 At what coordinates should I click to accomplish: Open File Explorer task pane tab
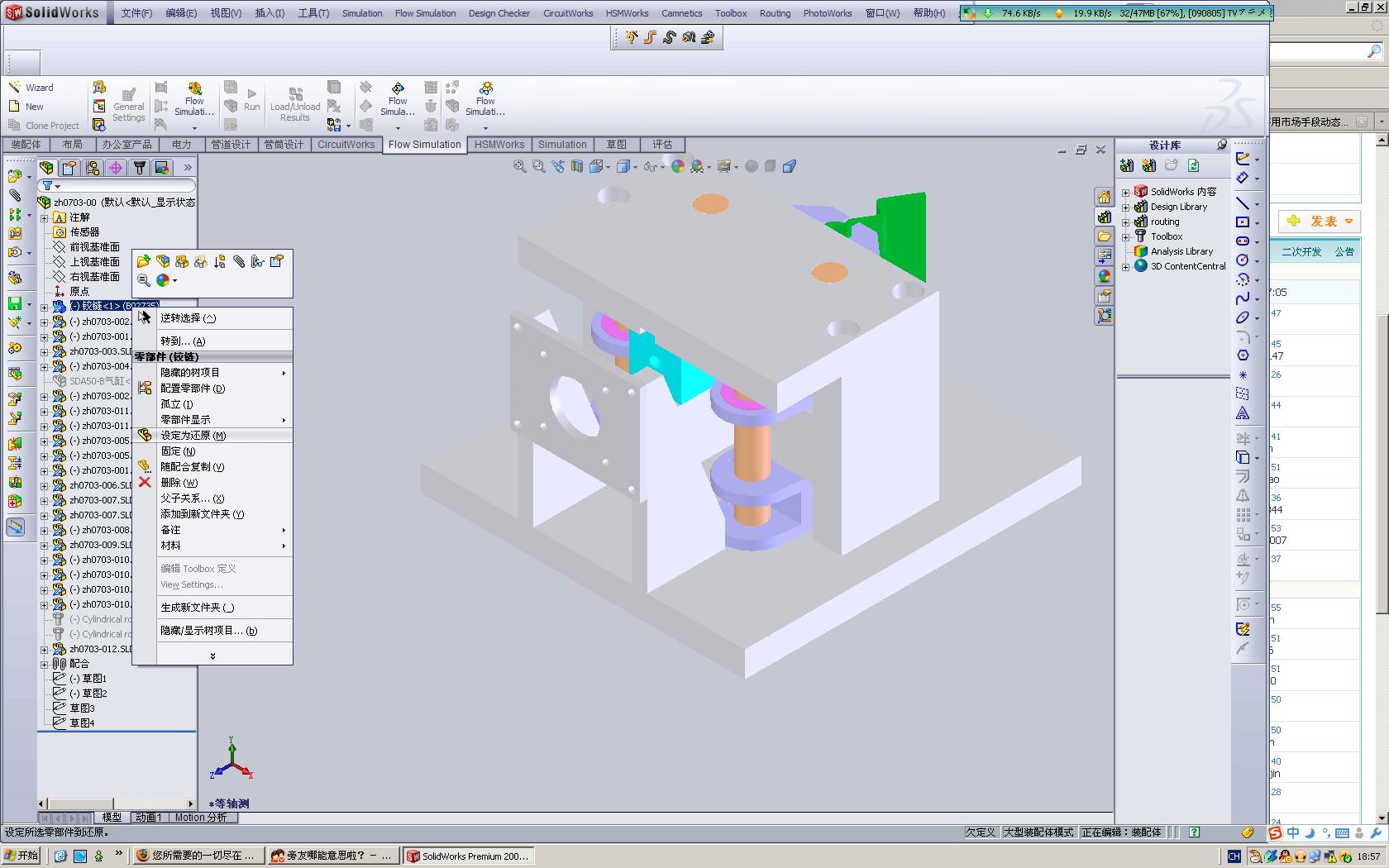point(1104,236)
